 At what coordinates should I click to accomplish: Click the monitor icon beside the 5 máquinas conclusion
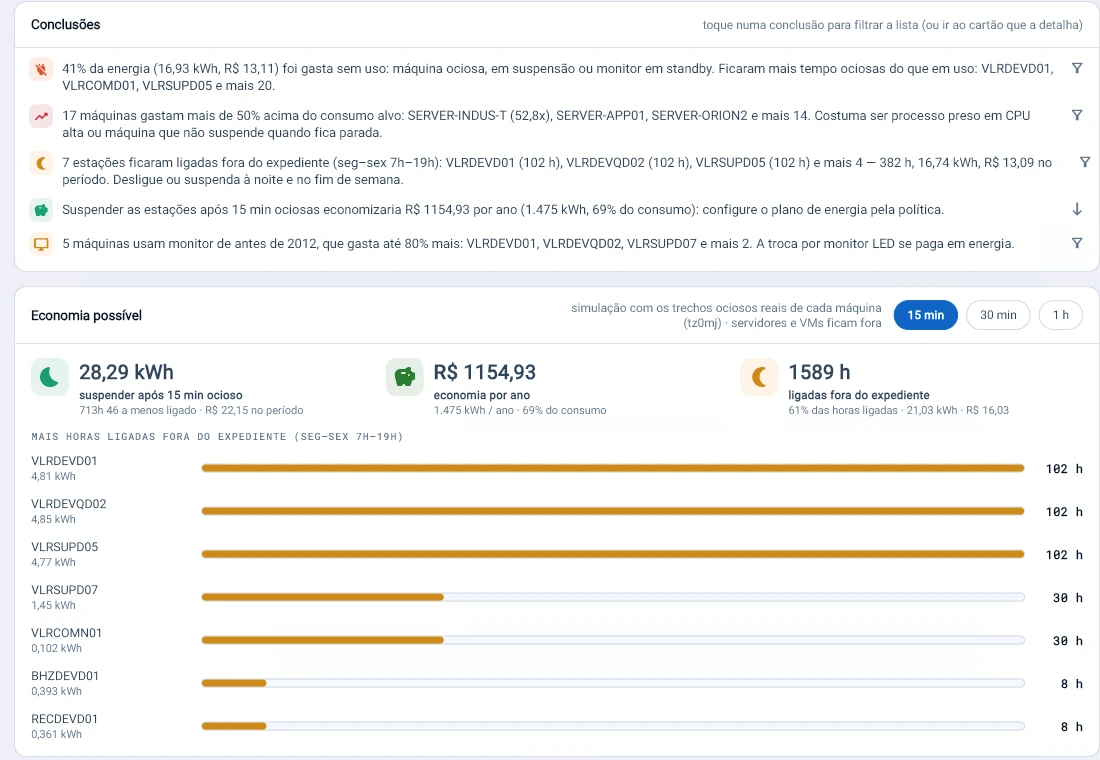(41, 244)
